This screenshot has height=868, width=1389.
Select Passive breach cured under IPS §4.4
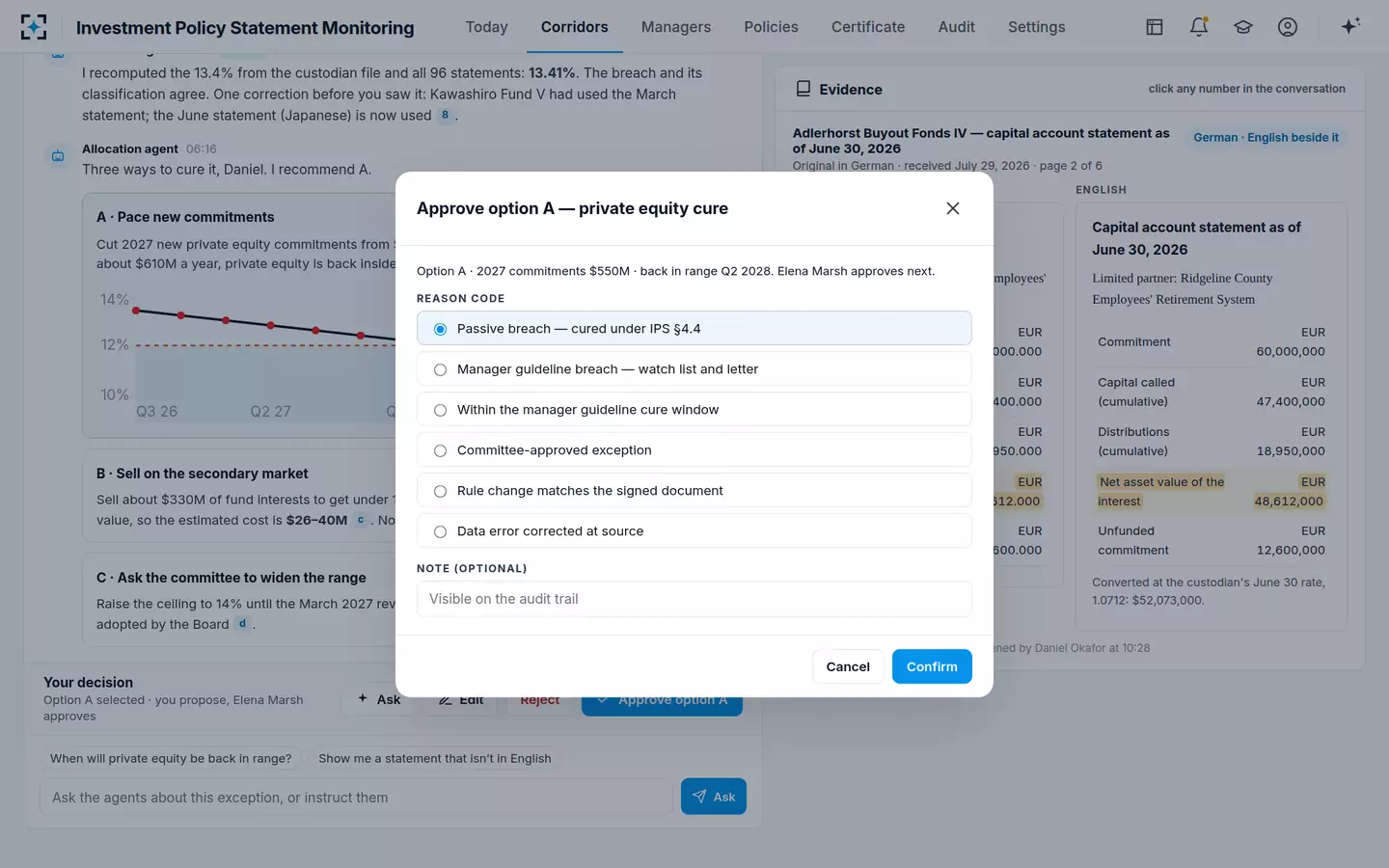coord(694,329)
